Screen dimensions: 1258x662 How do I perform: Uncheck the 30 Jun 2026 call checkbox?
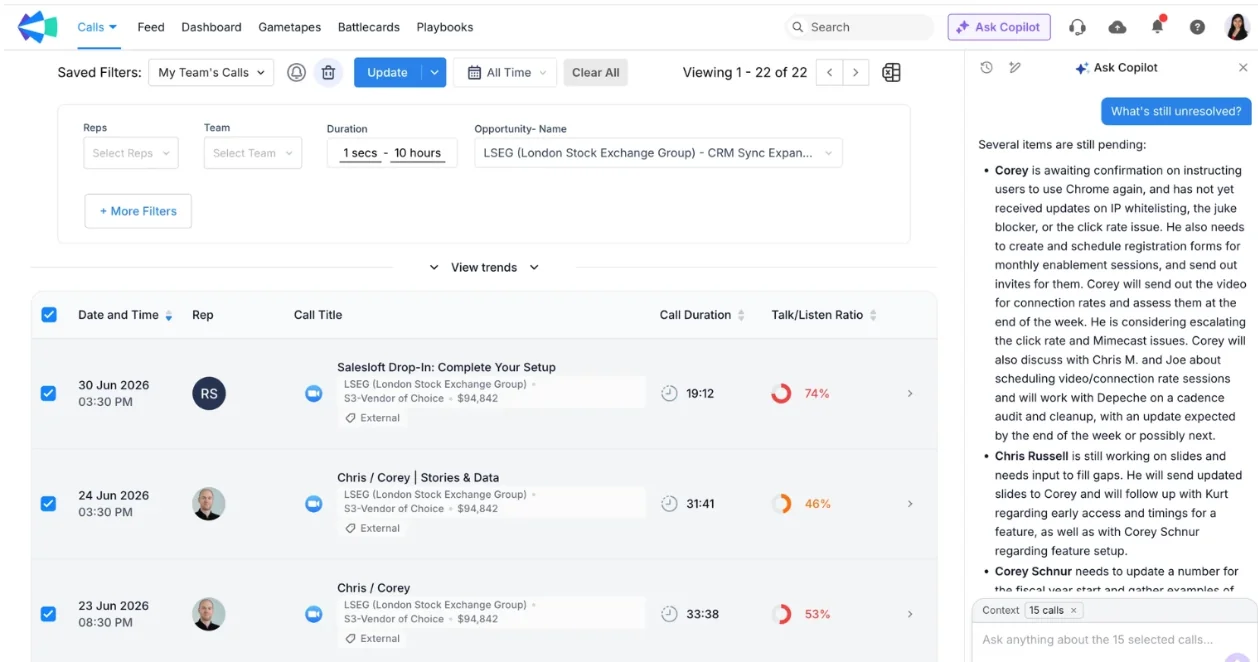48,394
